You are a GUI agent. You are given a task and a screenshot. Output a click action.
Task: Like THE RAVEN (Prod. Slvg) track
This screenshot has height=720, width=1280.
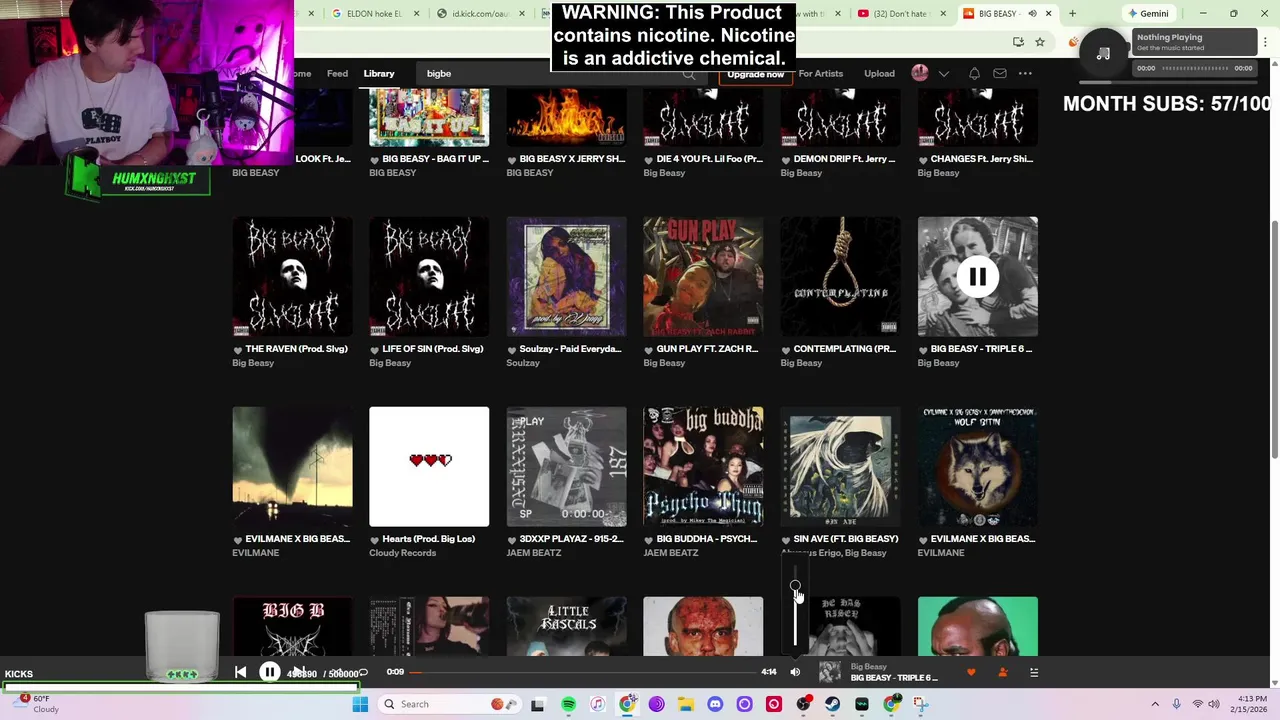click(238, 350)
